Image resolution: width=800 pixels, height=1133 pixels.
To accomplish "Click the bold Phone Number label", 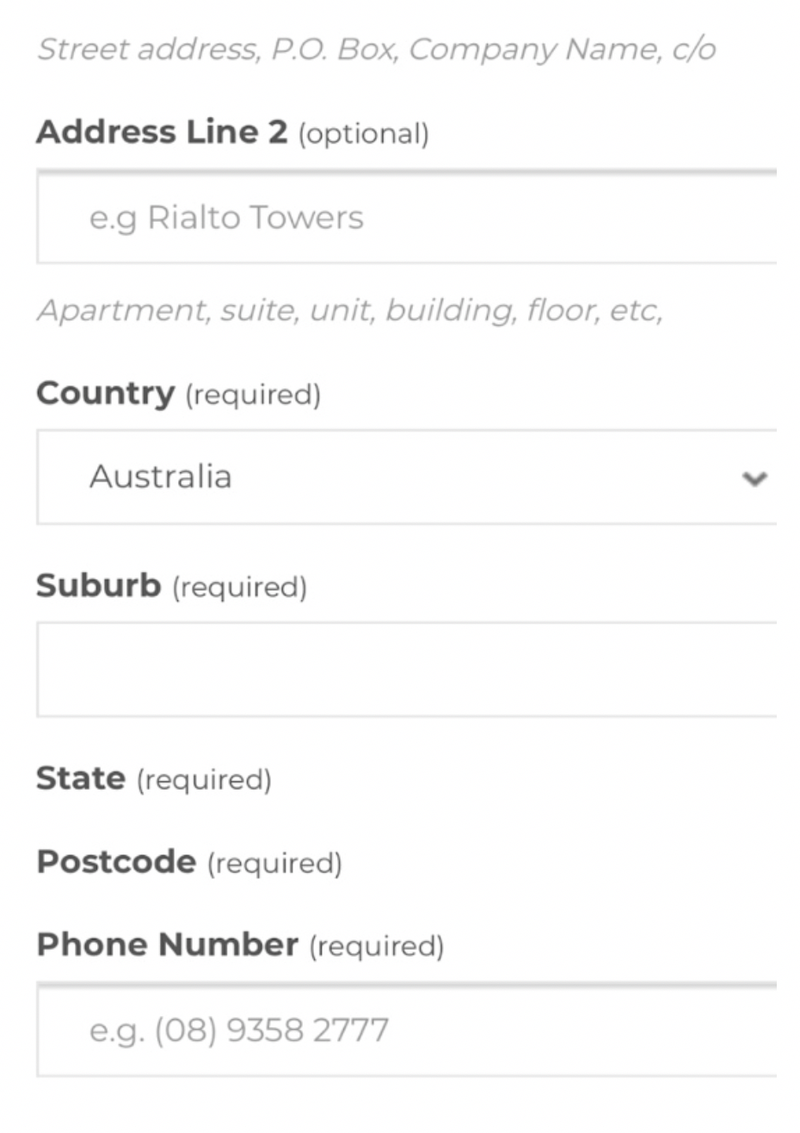I will pos(168,944).
